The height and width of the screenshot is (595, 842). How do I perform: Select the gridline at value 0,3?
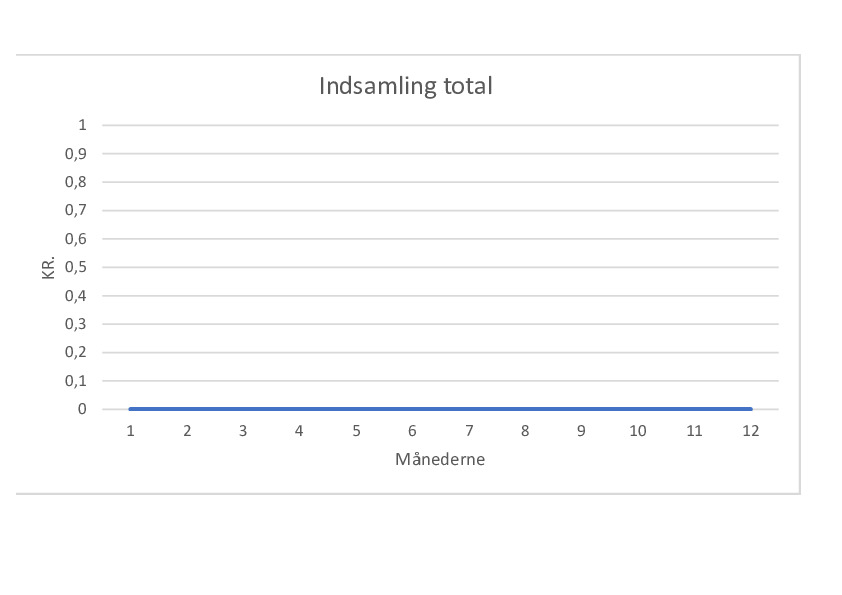pyautogui.click(x=440, y=324)
